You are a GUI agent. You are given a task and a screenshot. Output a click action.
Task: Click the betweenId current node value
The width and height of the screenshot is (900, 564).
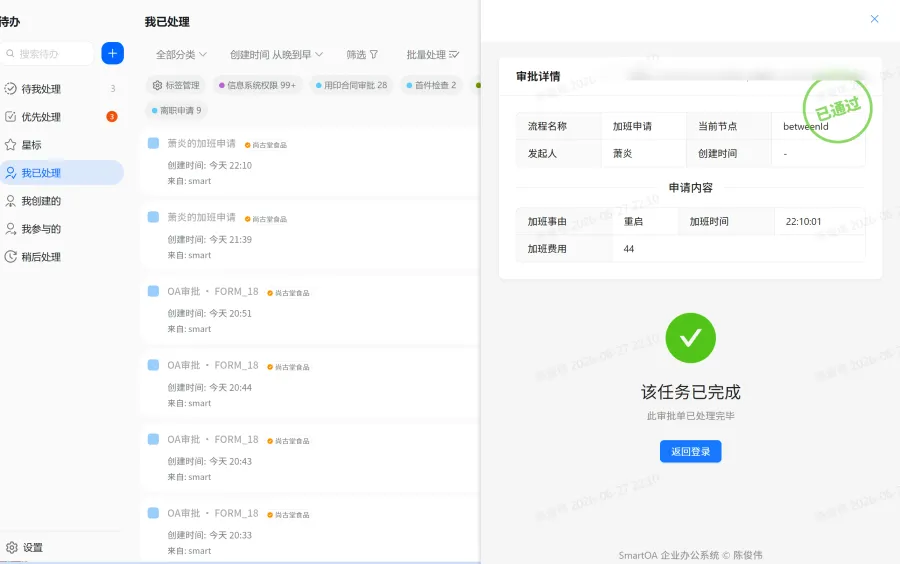tap(805, 126)
